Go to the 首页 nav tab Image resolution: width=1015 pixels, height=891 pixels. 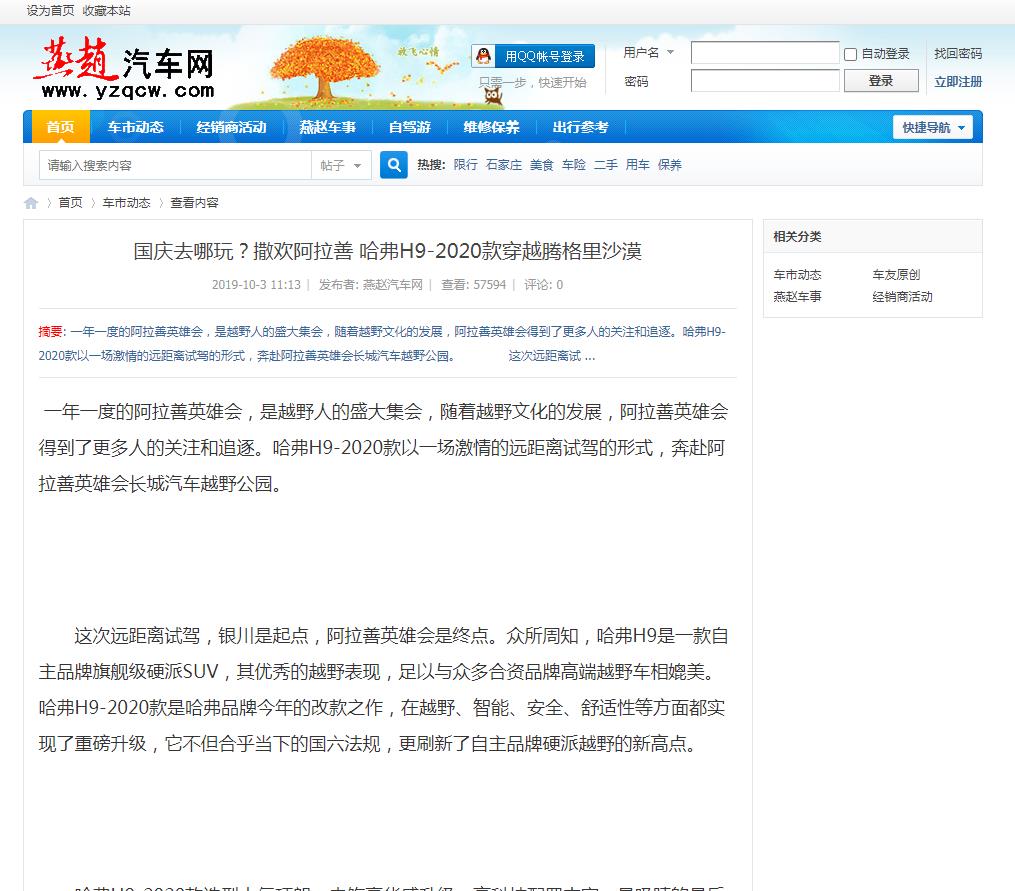click(x=60, y=127)
